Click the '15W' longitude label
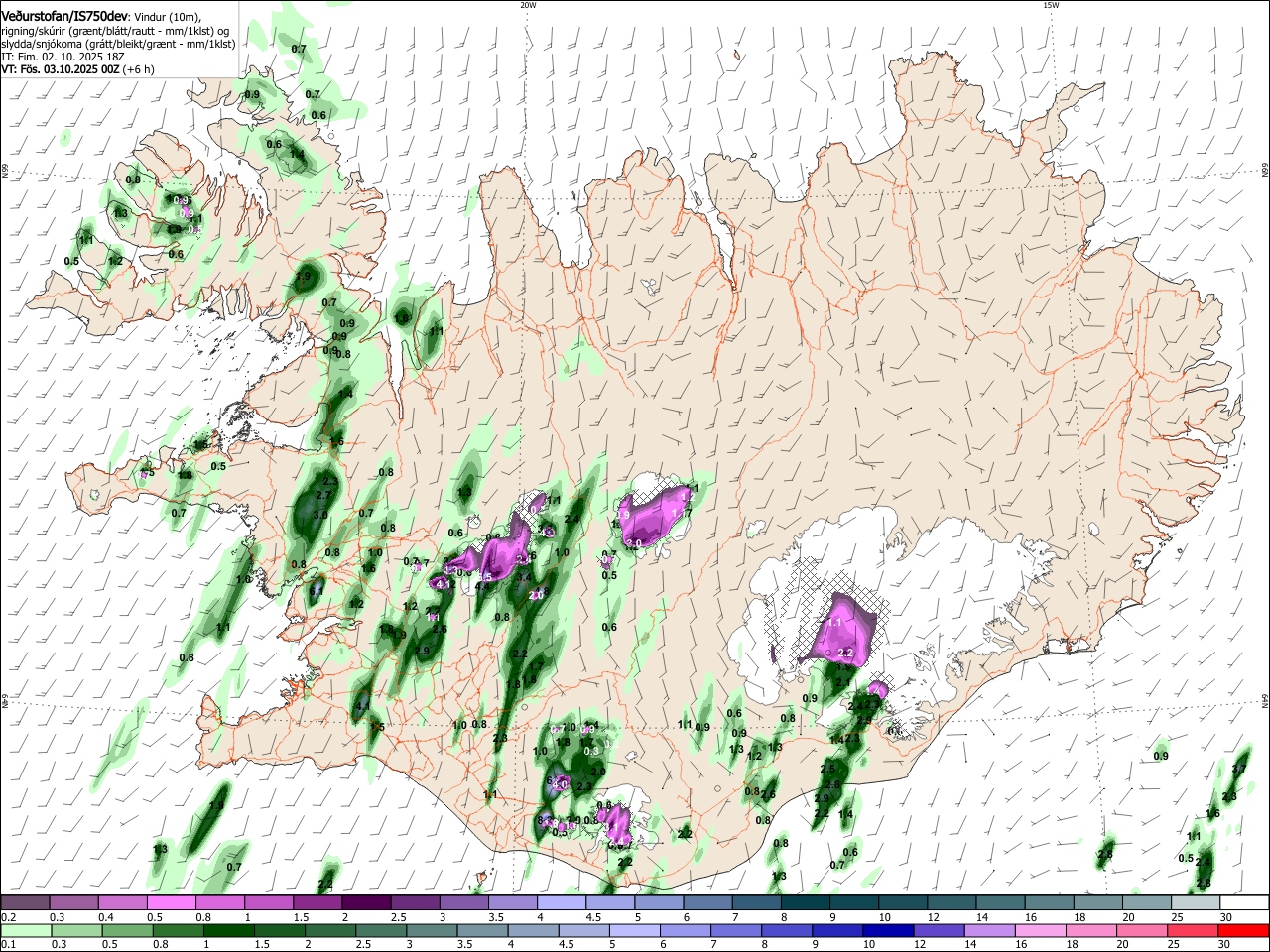Image resolution: width=1270 pixels, height=952 pixels. pyautogui.click(x=1051, y=5)
